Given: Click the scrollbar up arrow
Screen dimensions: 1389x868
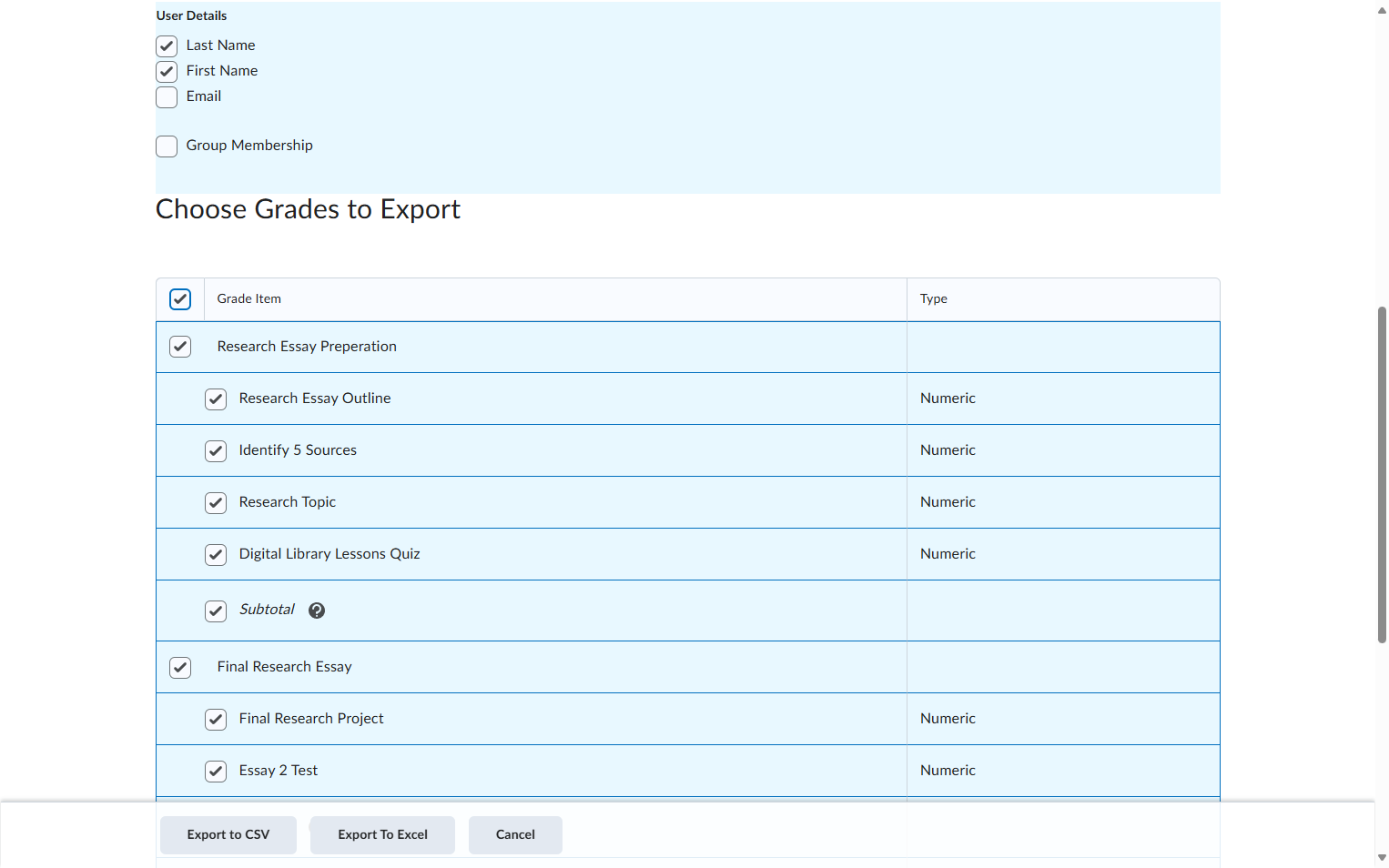Looking at the screenshot, I should 1382,11.
